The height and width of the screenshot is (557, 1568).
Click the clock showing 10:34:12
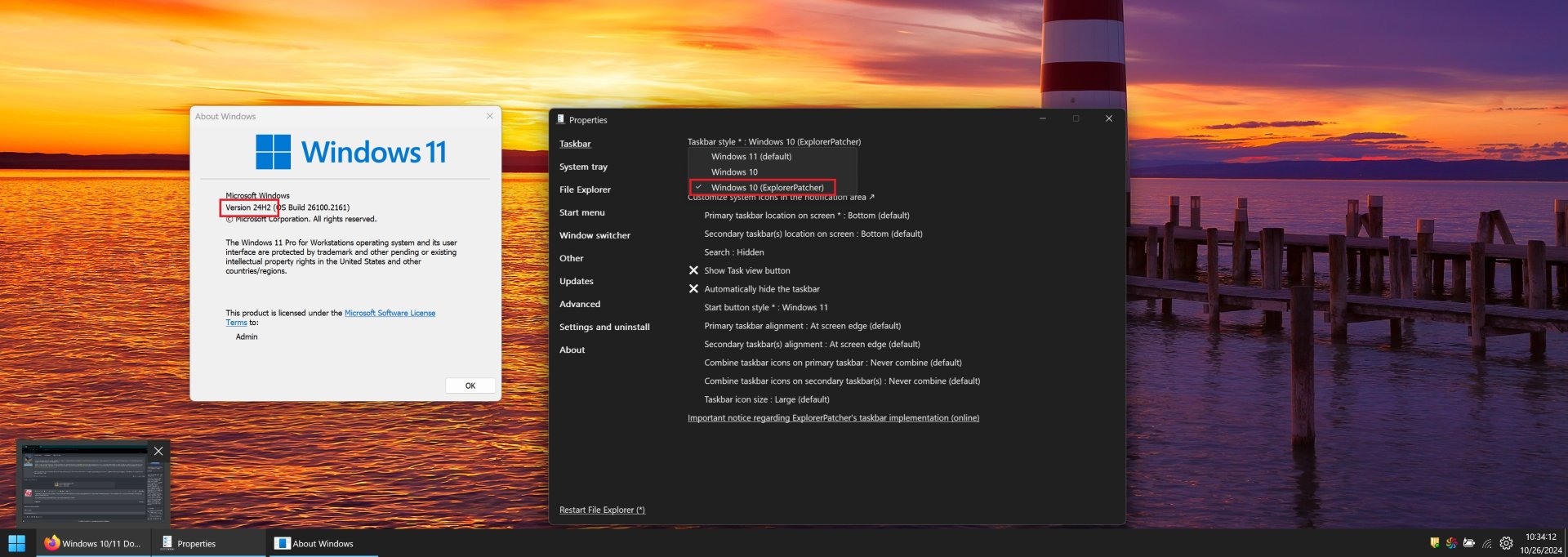pyautogui.click(x=1540, y=537)
